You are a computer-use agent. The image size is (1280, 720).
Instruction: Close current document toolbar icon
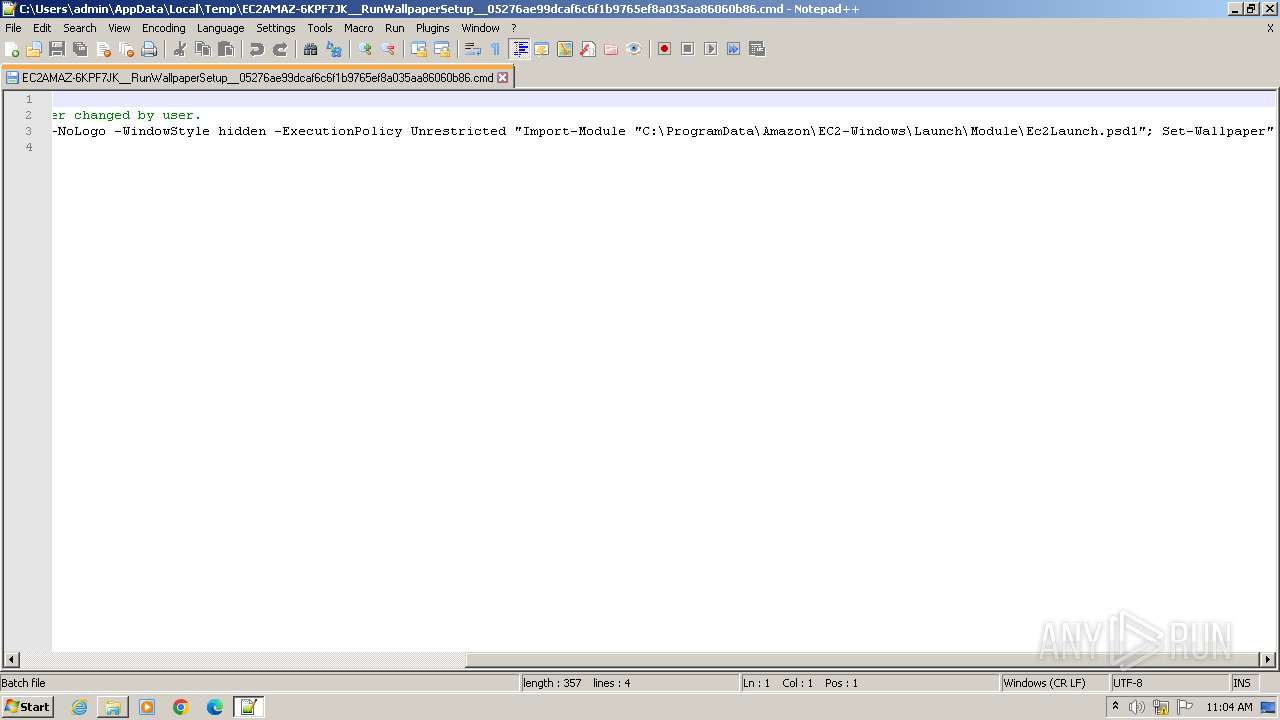(x=103, y=49)
